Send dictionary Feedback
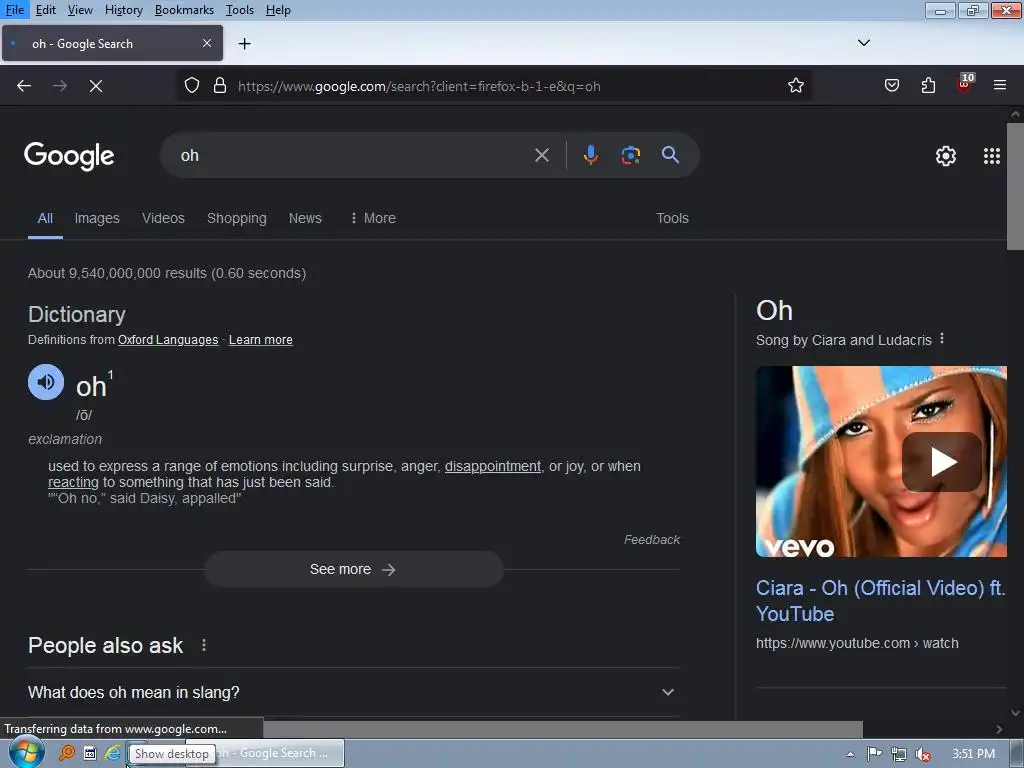Screen dimensions: 1024x768 click(651, 539)
